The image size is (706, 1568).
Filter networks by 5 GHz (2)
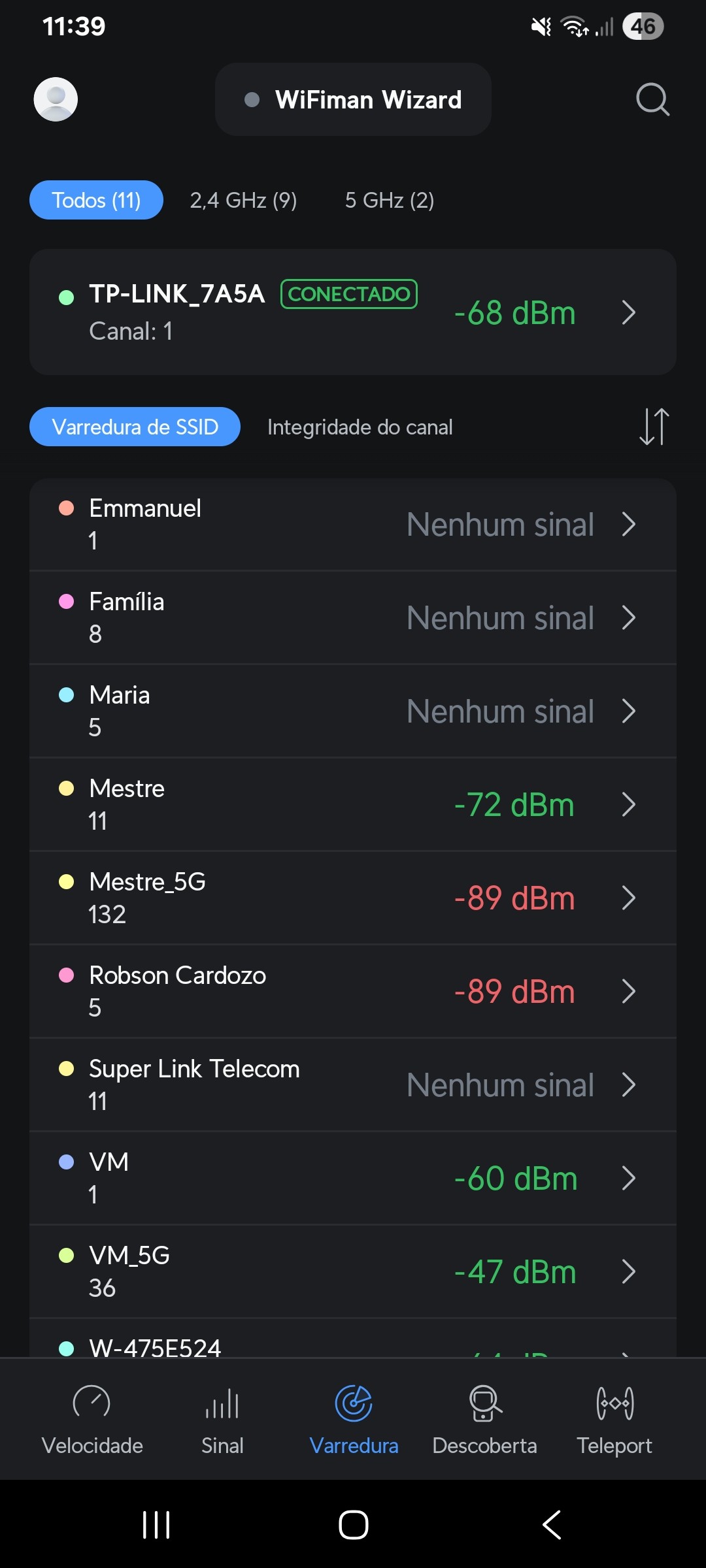coord(390,200)
